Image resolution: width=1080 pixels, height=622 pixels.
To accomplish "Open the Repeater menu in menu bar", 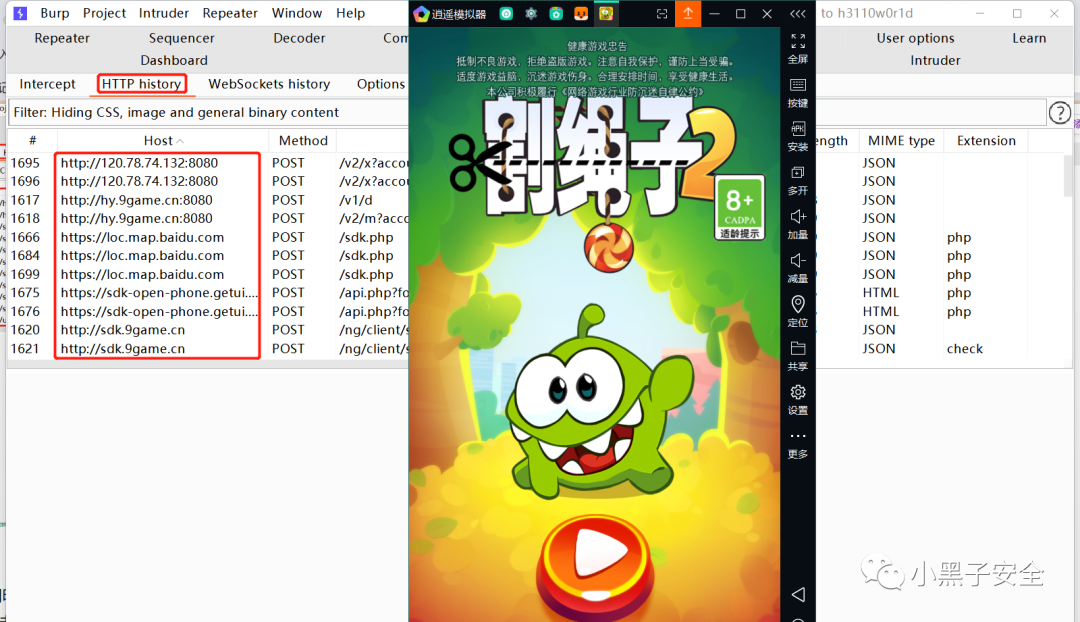I will pyautogui.click(x=229, y=13).
